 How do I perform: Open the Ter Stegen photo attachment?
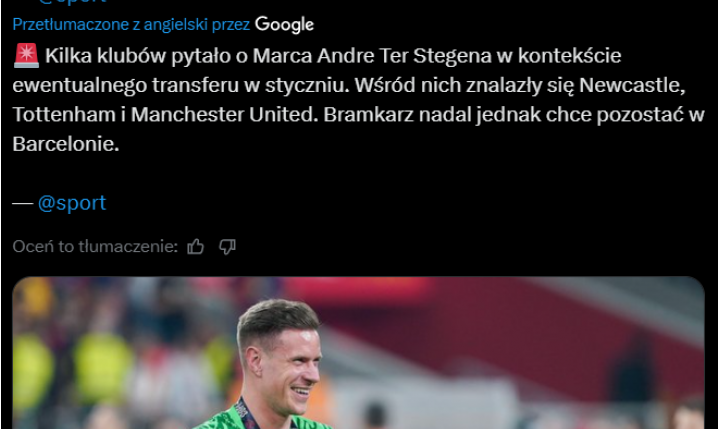(358, 353)
